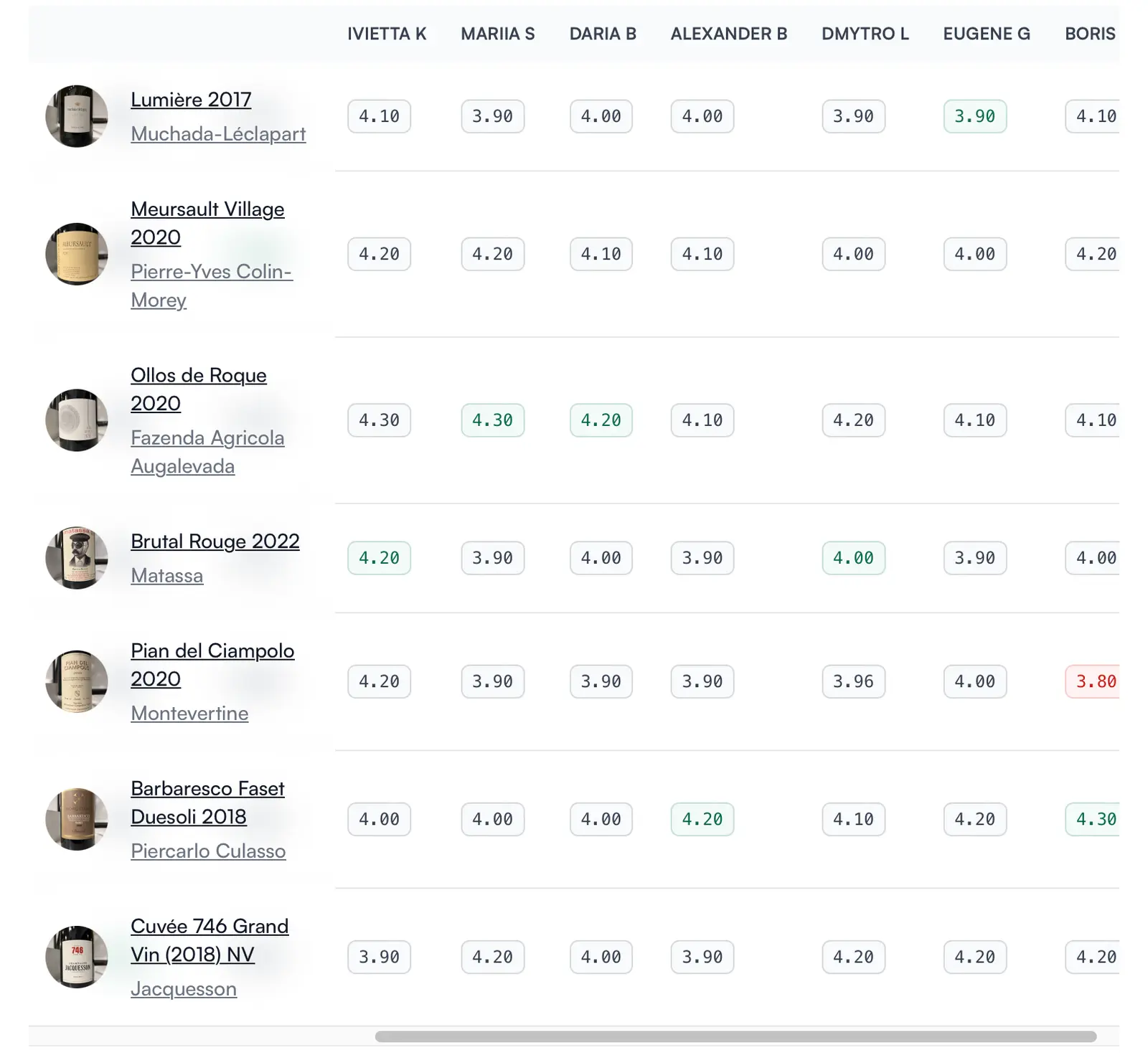Go to the Muchada-Léclapart producer page
1148x1055 pixels.
click(218, 134)
